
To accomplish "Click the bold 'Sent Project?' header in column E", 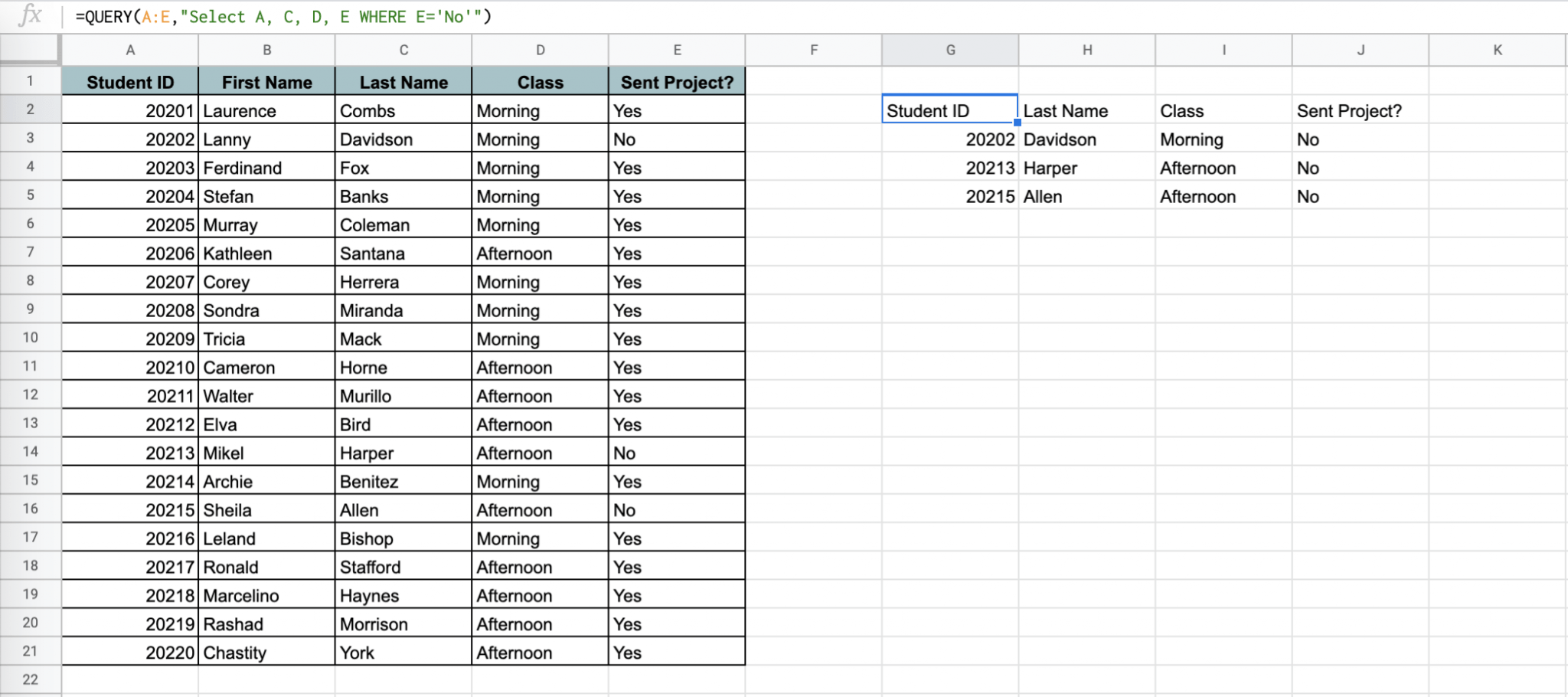I will [677, 81].
